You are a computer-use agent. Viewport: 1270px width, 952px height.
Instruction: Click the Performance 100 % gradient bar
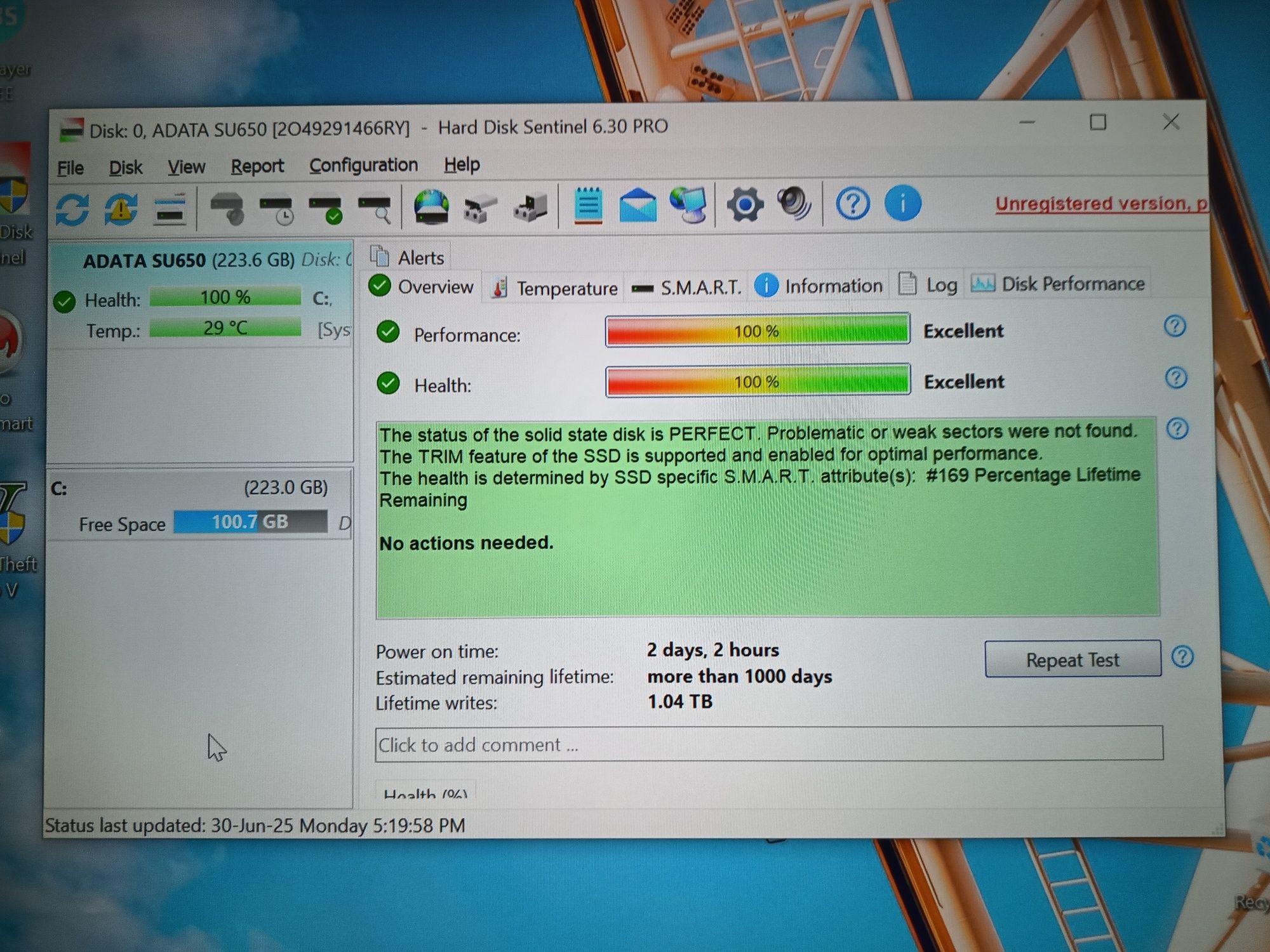757,331
